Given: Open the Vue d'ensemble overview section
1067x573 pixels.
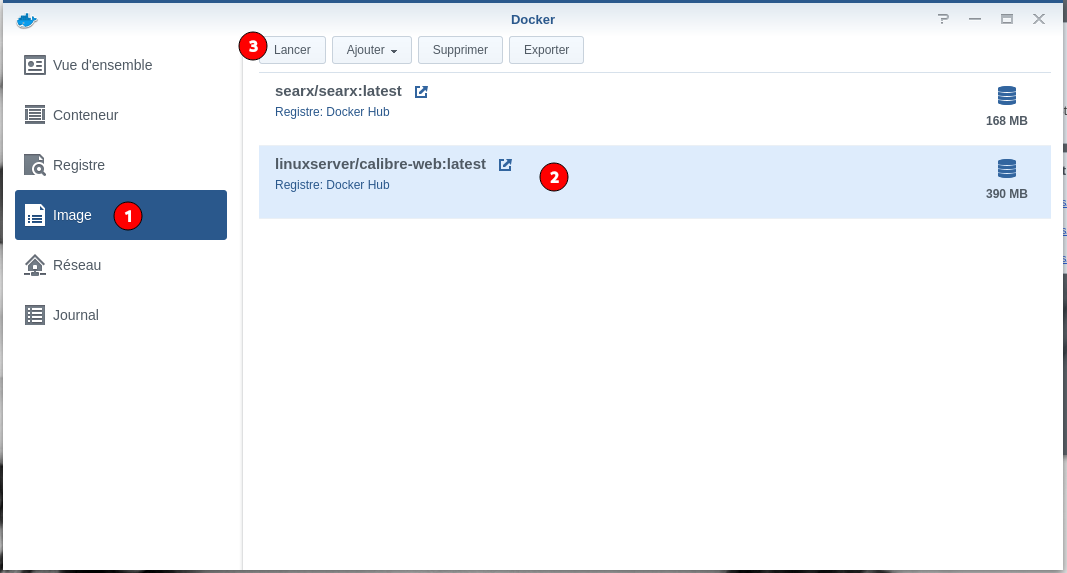Looking at the screenshot, I should [102, 65].
